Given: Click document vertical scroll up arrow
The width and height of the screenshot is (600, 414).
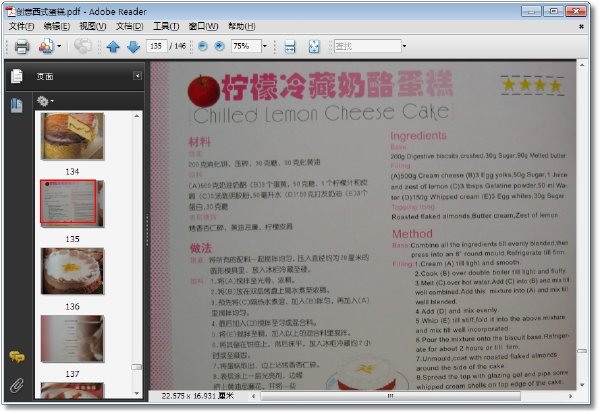Looking at the screenshot, I should coord(582,65).
